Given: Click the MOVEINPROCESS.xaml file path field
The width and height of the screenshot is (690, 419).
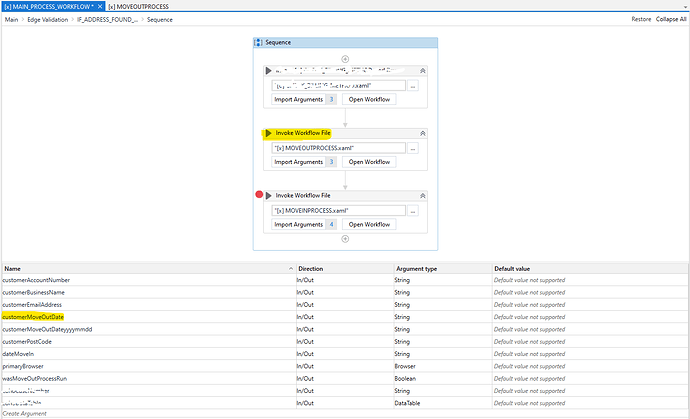Looking at the screenshot, I should click(338, 210).
